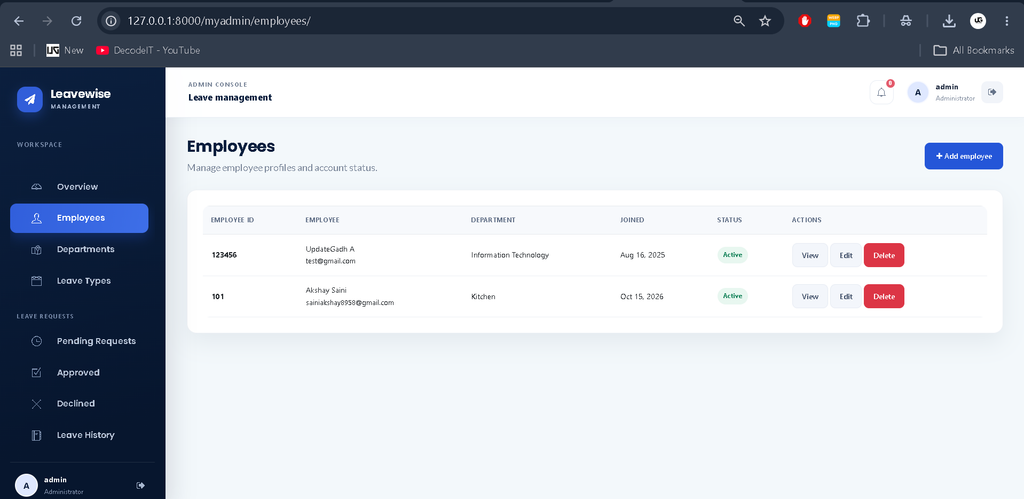This screenshot has width=1024, height=499.
Task: Open Approved leave requests
Action: point(79,372)
